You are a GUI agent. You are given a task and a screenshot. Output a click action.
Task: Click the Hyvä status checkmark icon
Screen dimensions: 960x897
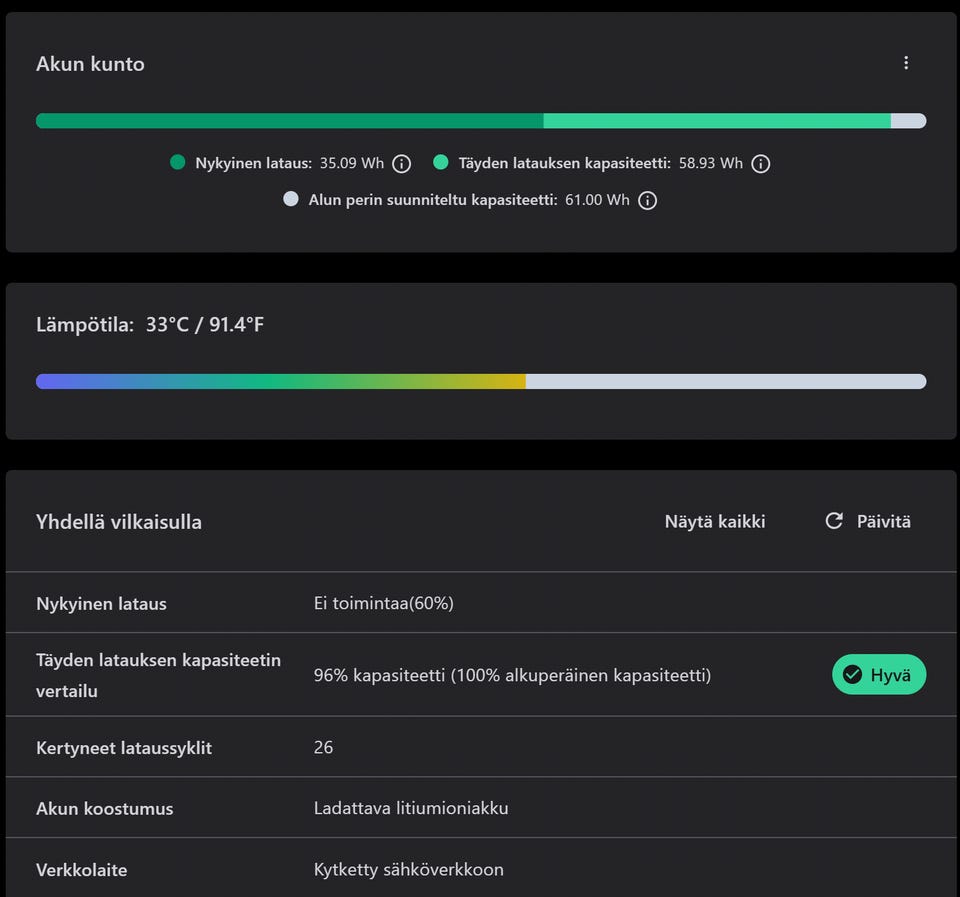852,674
